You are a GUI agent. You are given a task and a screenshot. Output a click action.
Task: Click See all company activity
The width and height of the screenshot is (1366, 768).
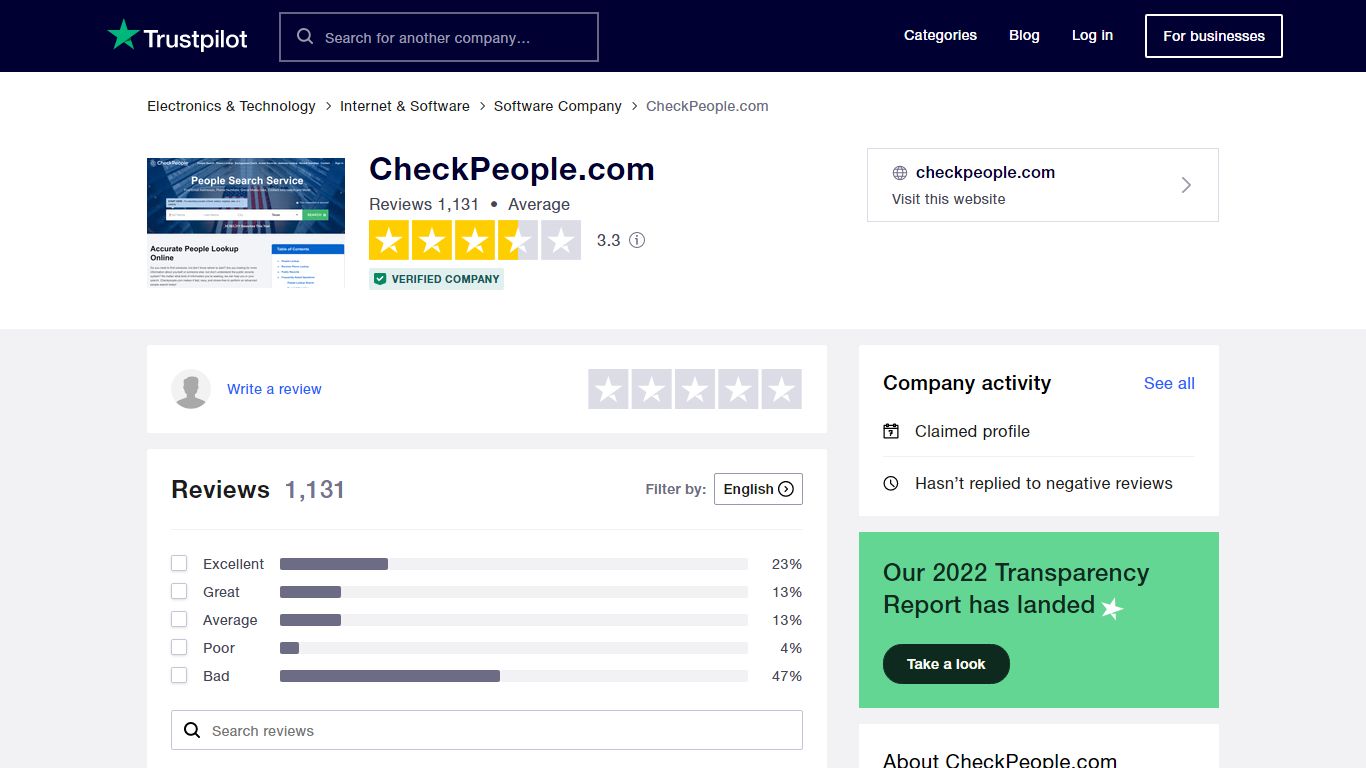click(x=1169, y=383)
